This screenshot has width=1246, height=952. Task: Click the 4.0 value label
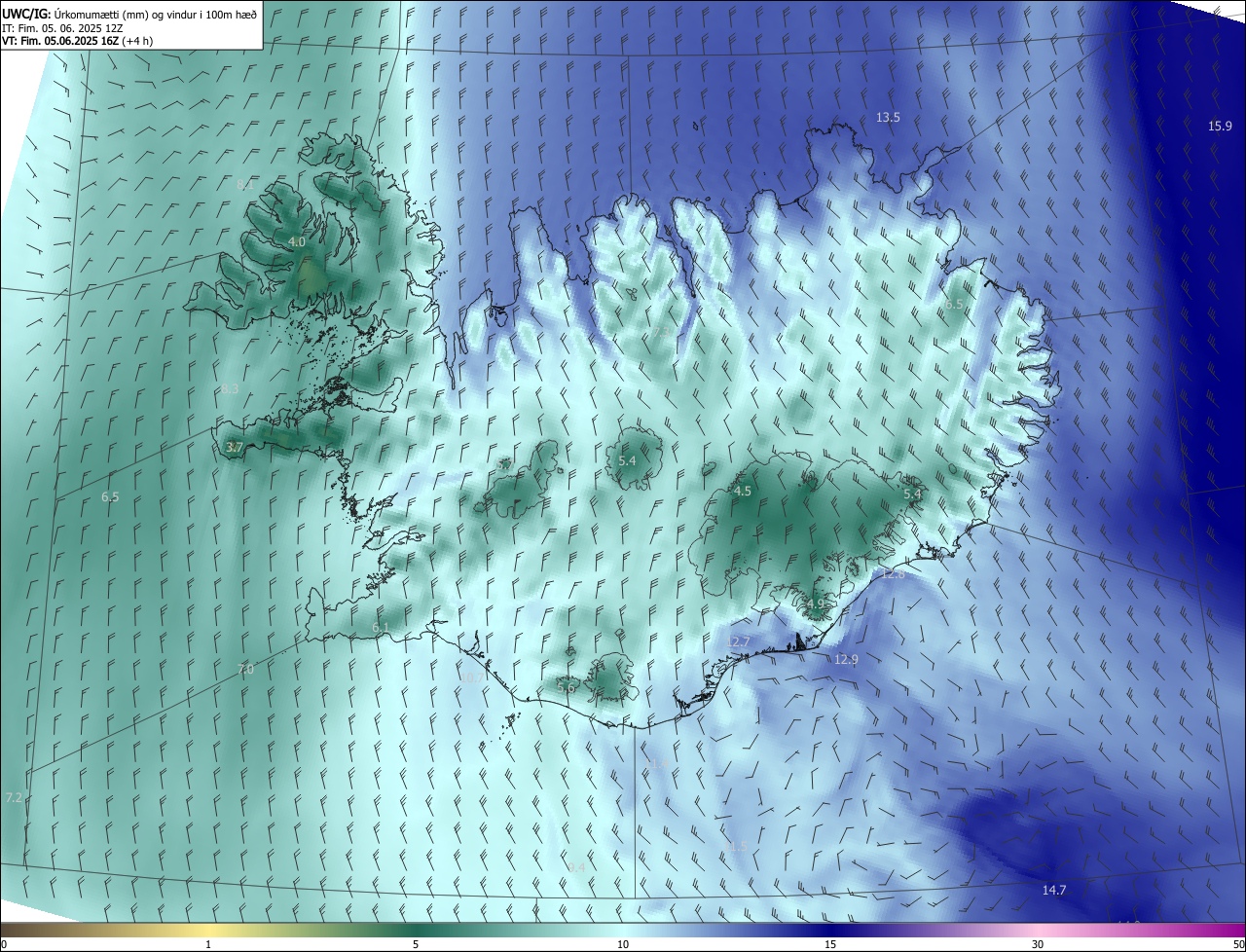point(297,241)
